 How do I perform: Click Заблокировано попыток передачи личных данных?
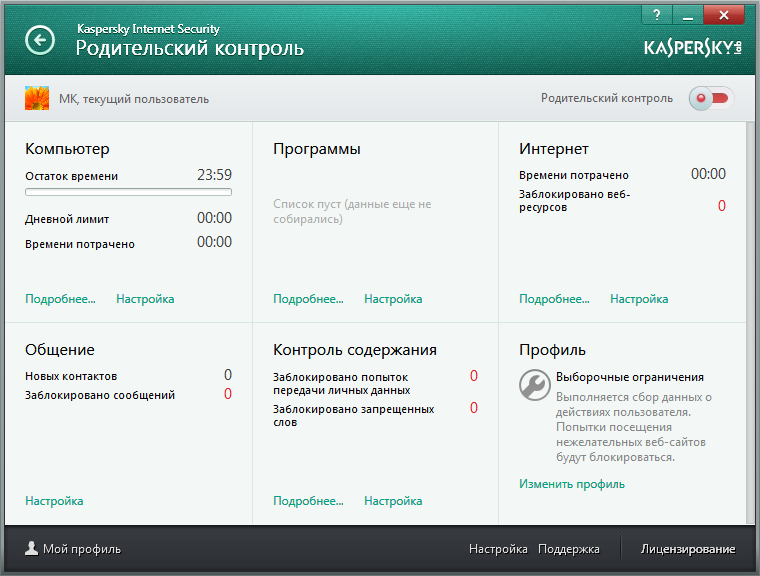[341, 384]
